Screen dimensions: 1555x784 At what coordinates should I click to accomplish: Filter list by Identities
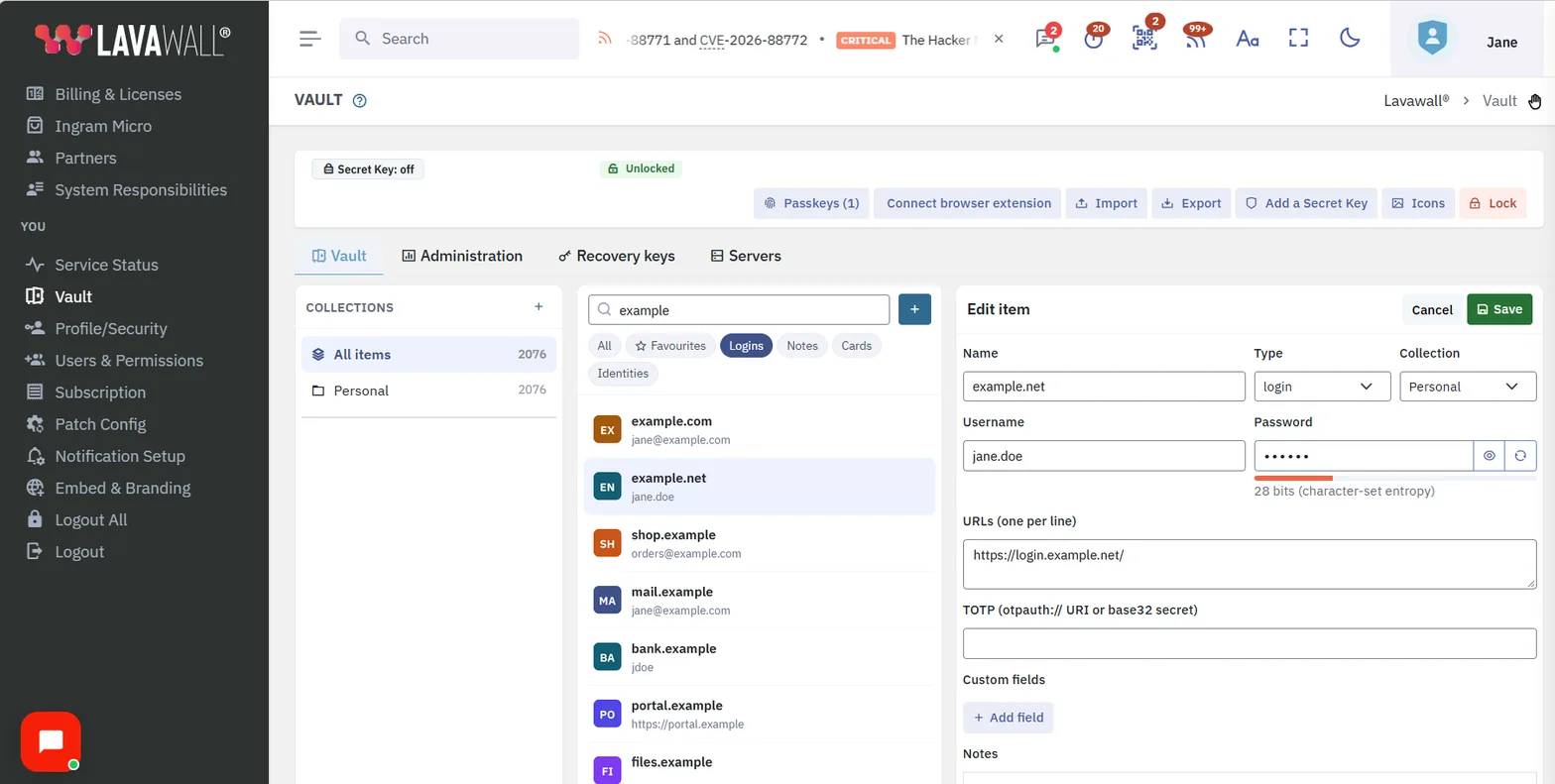click(624, 374)
